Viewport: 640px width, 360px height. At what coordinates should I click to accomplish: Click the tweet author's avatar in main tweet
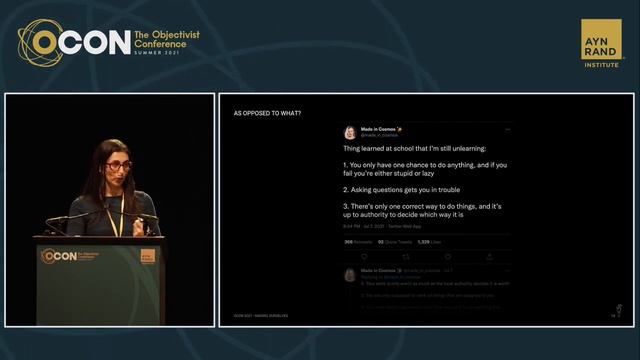pyautogui.click(x=350, y=133)
